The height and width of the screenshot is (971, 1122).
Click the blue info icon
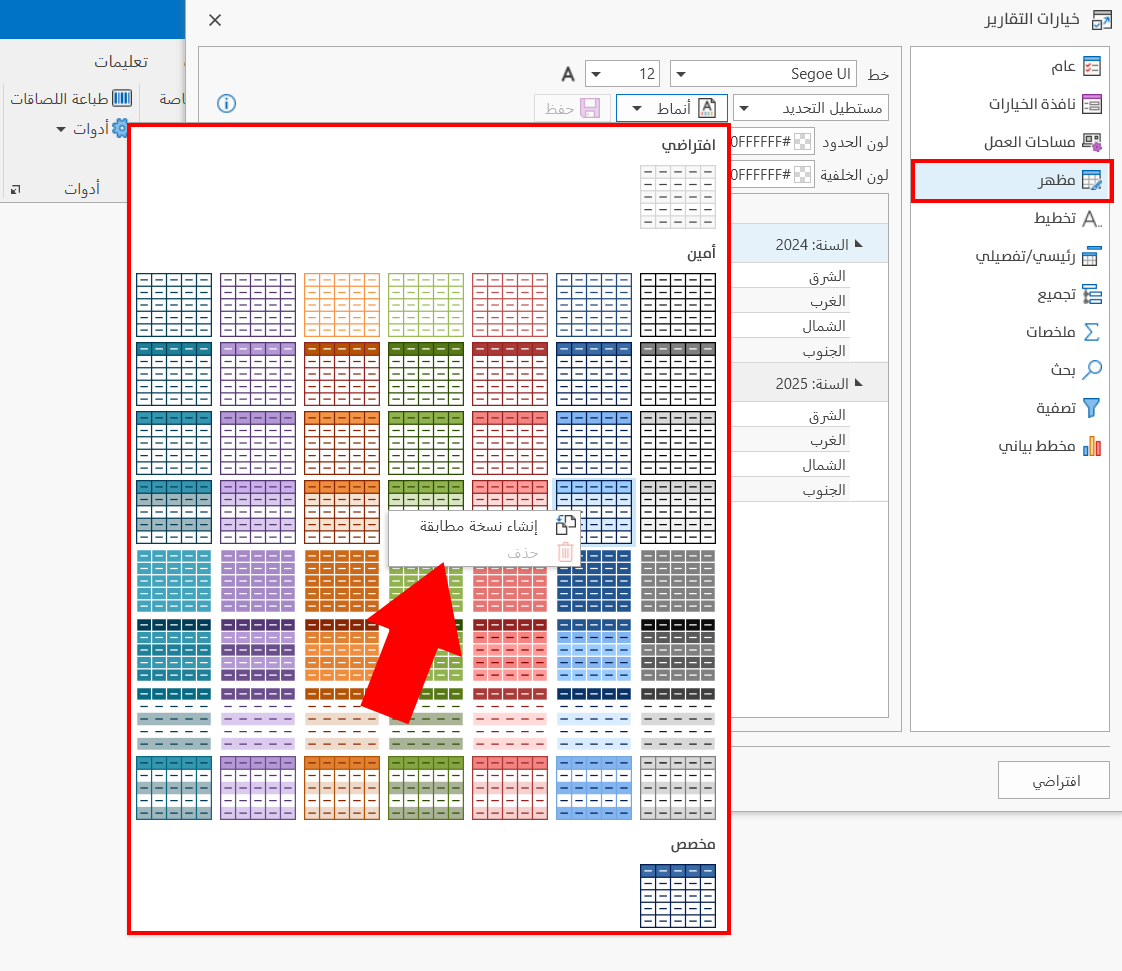click(226, 103)
